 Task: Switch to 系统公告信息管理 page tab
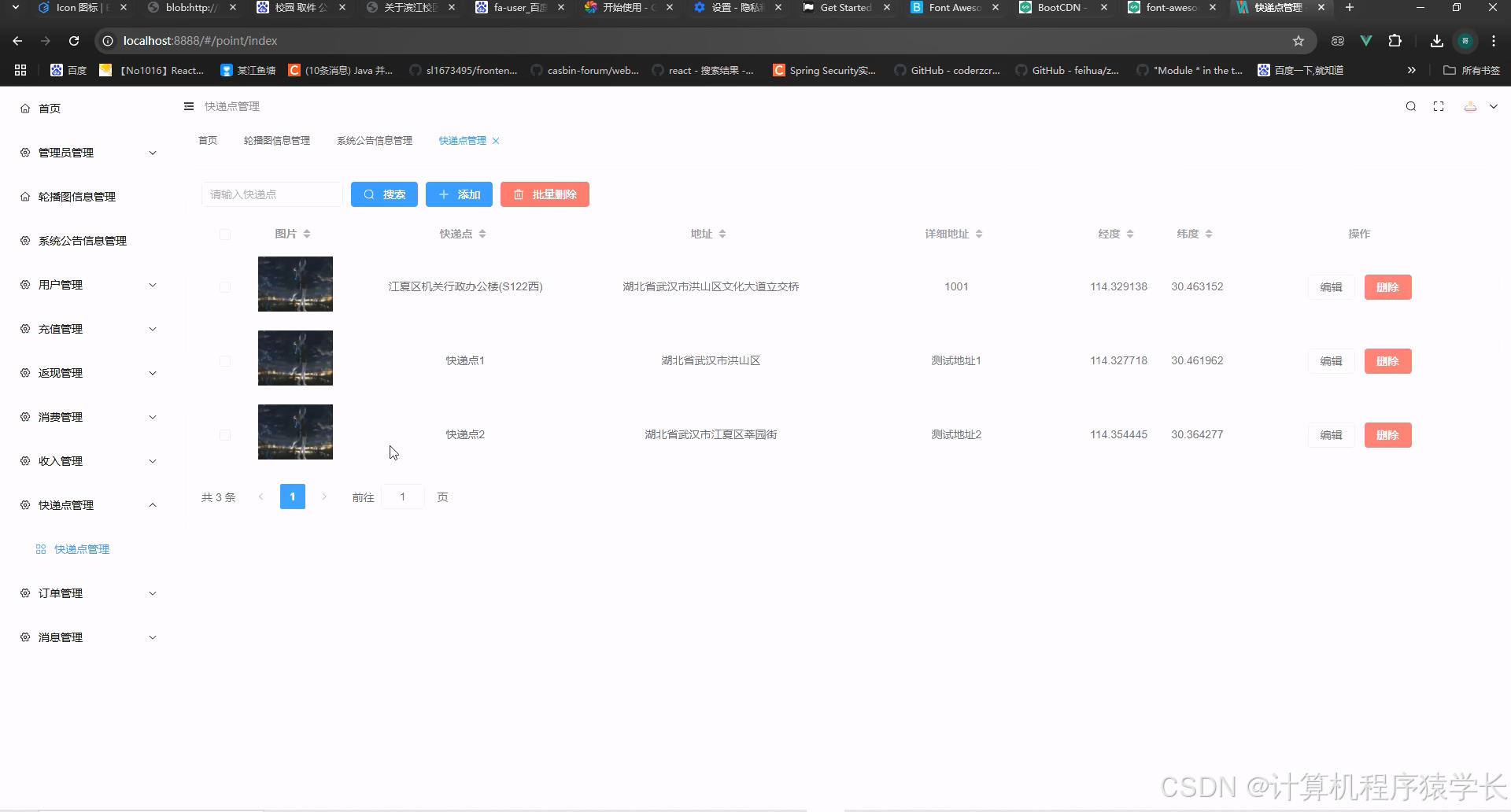pyautogui.click(x=375, y=141)
